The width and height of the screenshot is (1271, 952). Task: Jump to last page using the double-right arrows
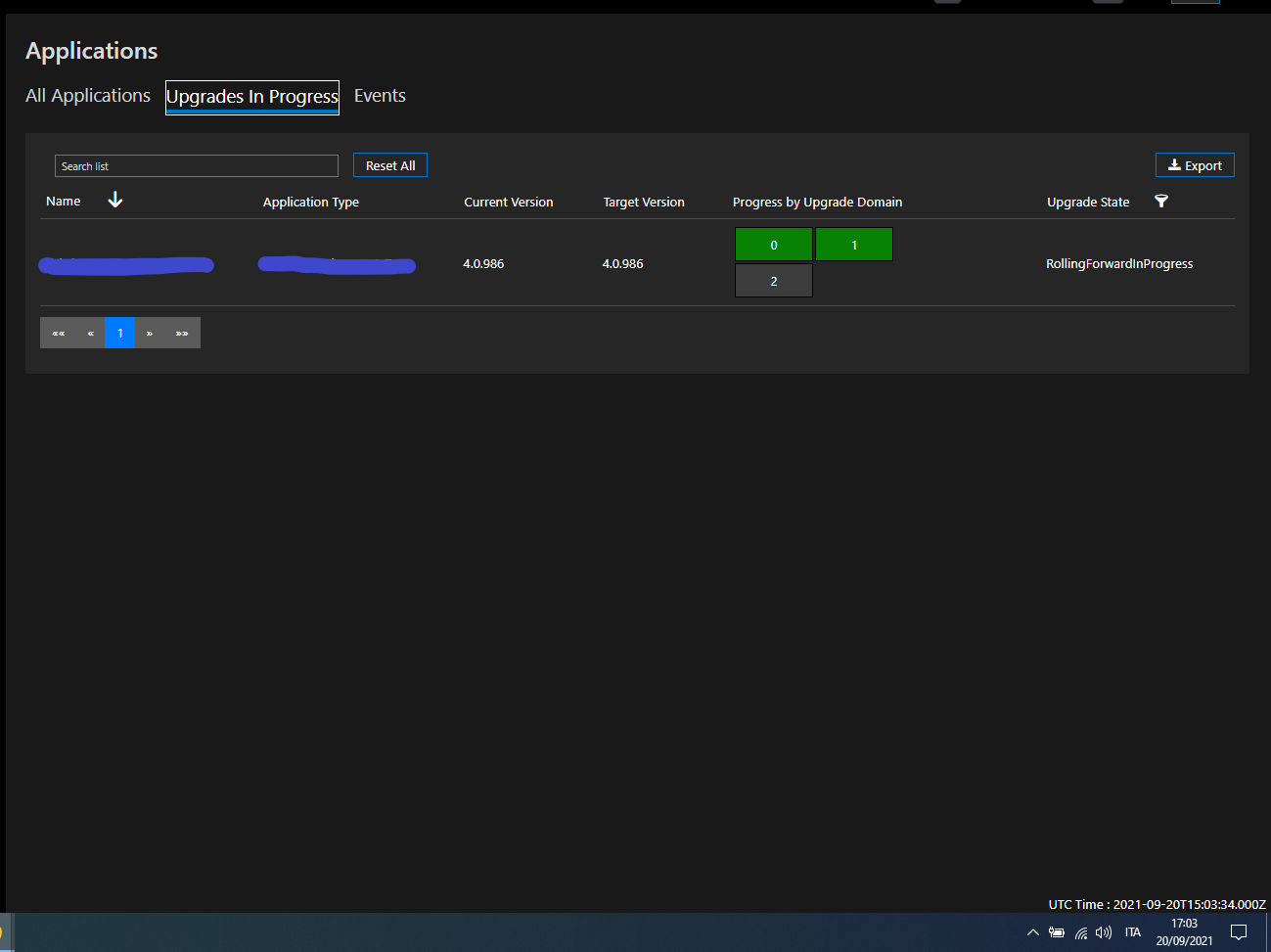[x=182, y=333]
